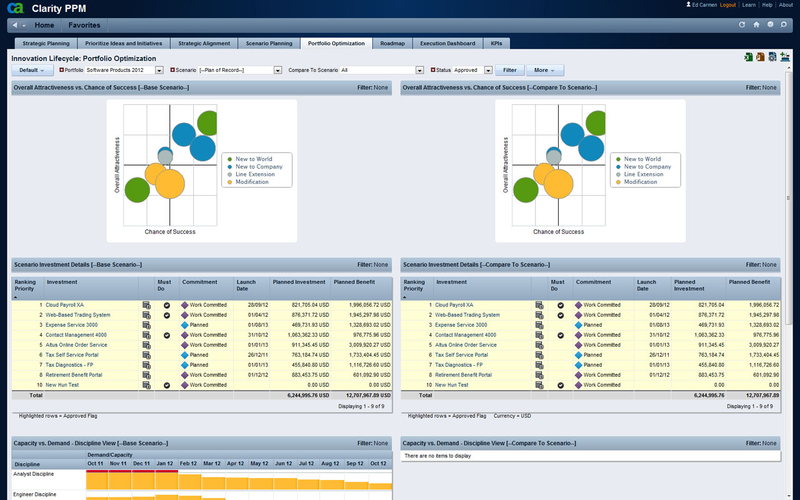Screen dimensions: 800x500
Task: Click the personalize dashboard icon
Action: [785, 57]
